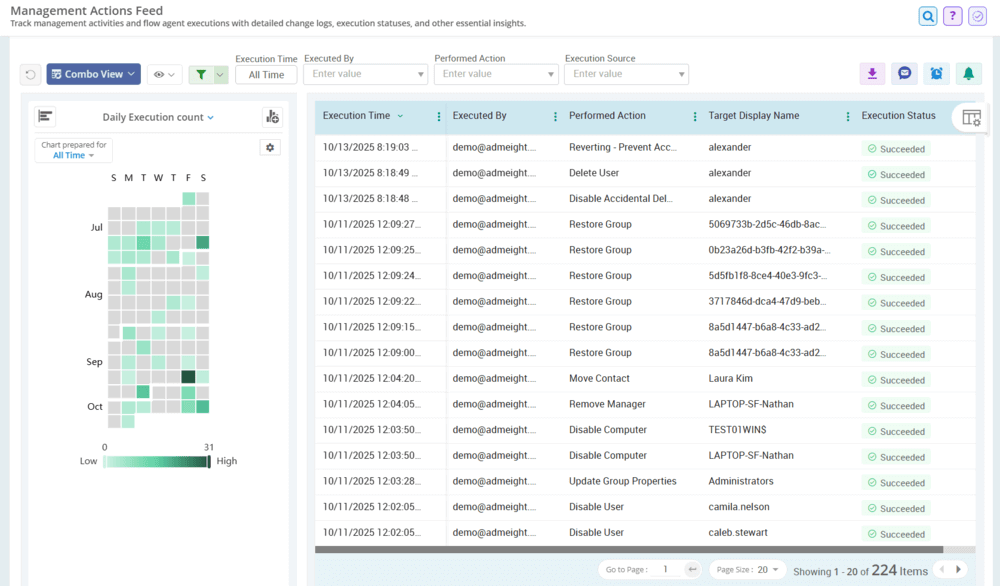Click the alarm clock scheduling icon
Viewport: 1000px width, 586px height.
(x=936, y=73)
